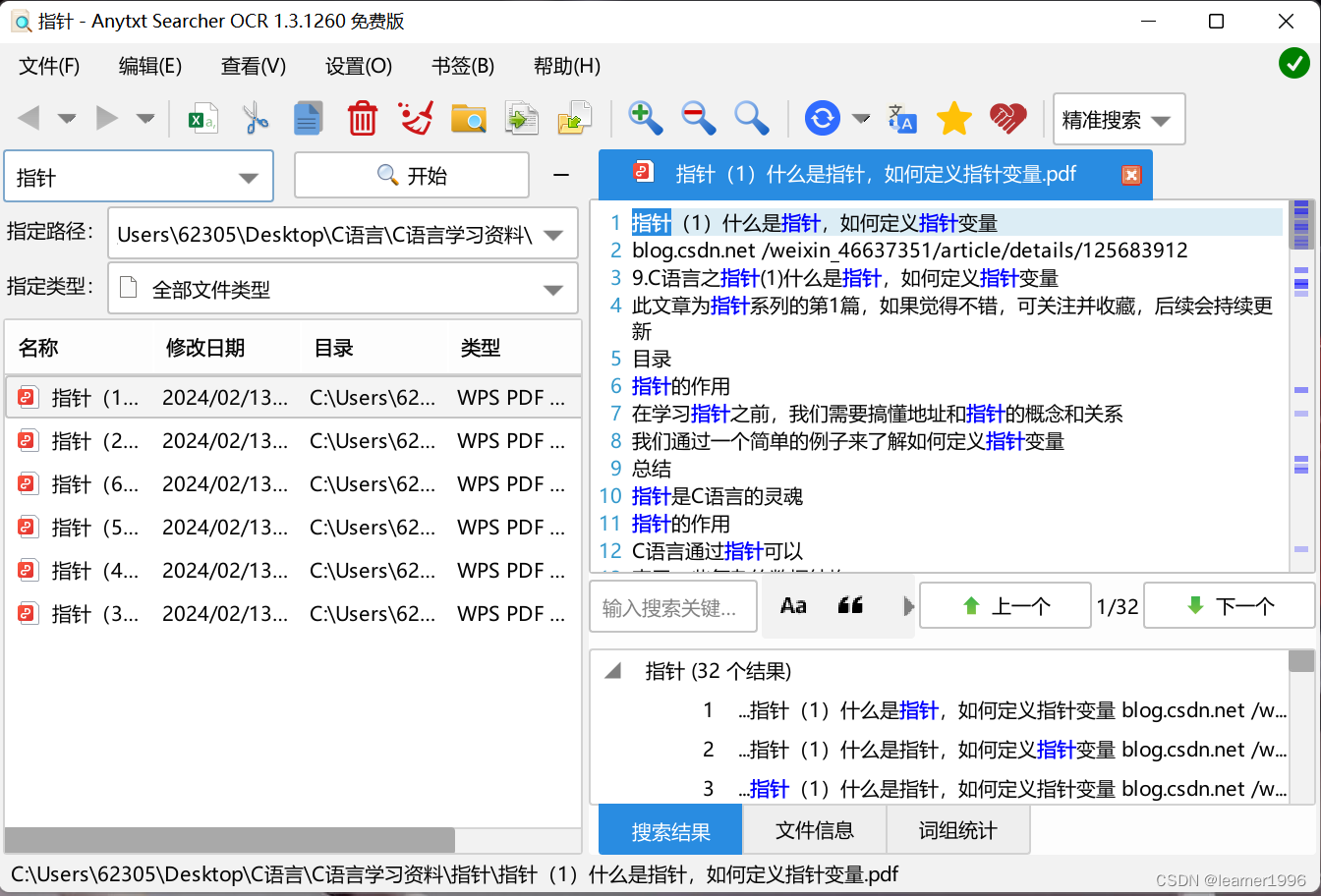Collapse the 指针 (32 个结果) tree node
The image size is (1321, 896).
pos(612,671)
